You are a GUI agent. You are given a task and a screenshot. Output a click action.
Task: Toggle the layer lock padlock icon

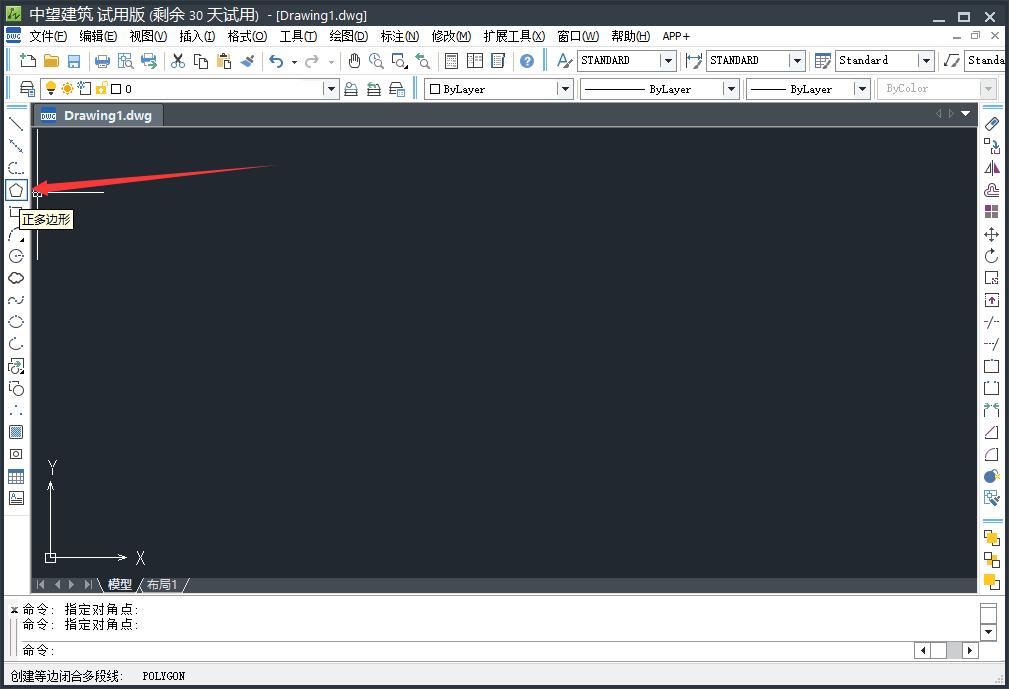pyautogui.click(x=101, y=89)
